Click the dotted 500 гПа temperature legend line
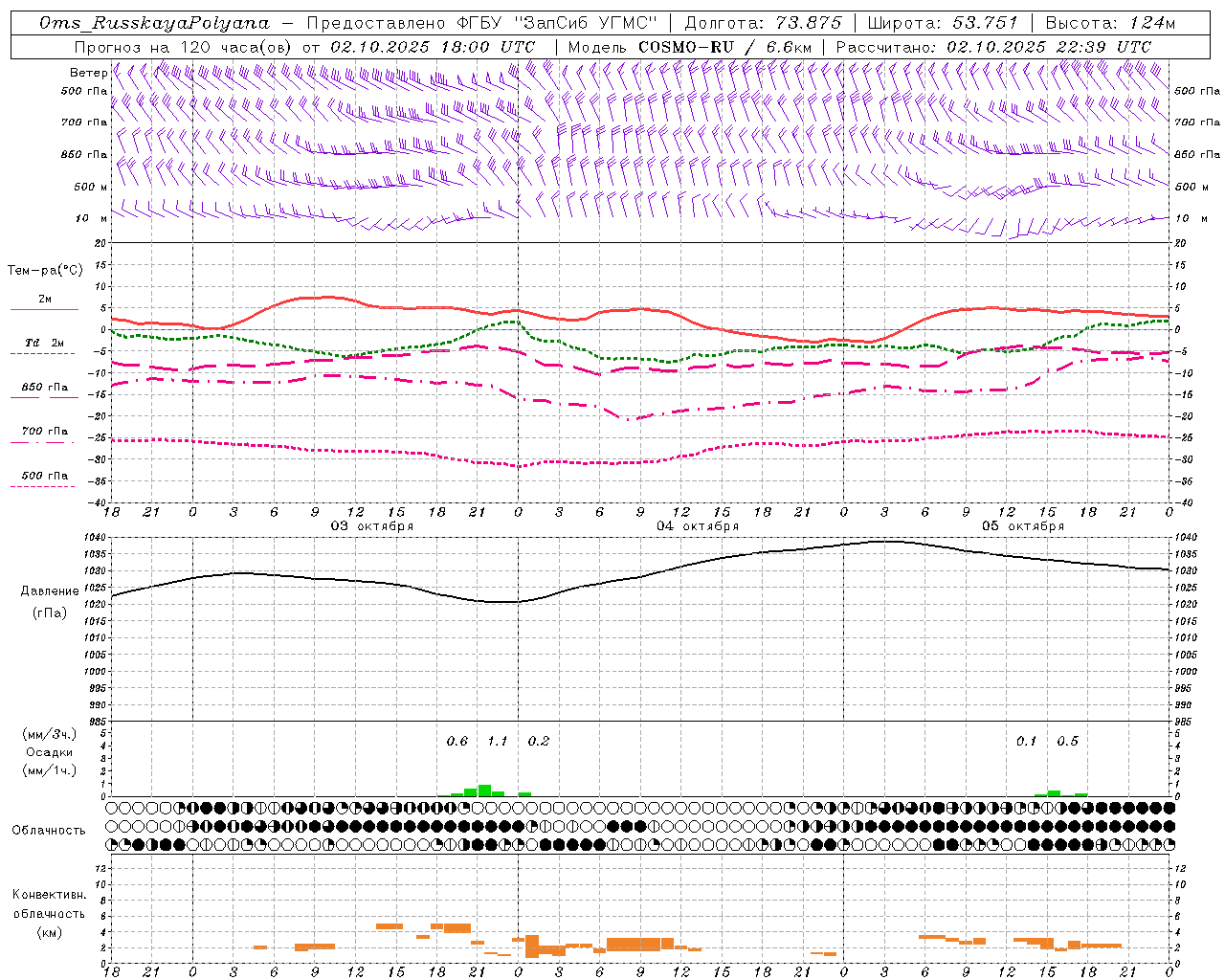This screenshot has height=980, width=1225. pyautogui.click(x=42, y=486)
